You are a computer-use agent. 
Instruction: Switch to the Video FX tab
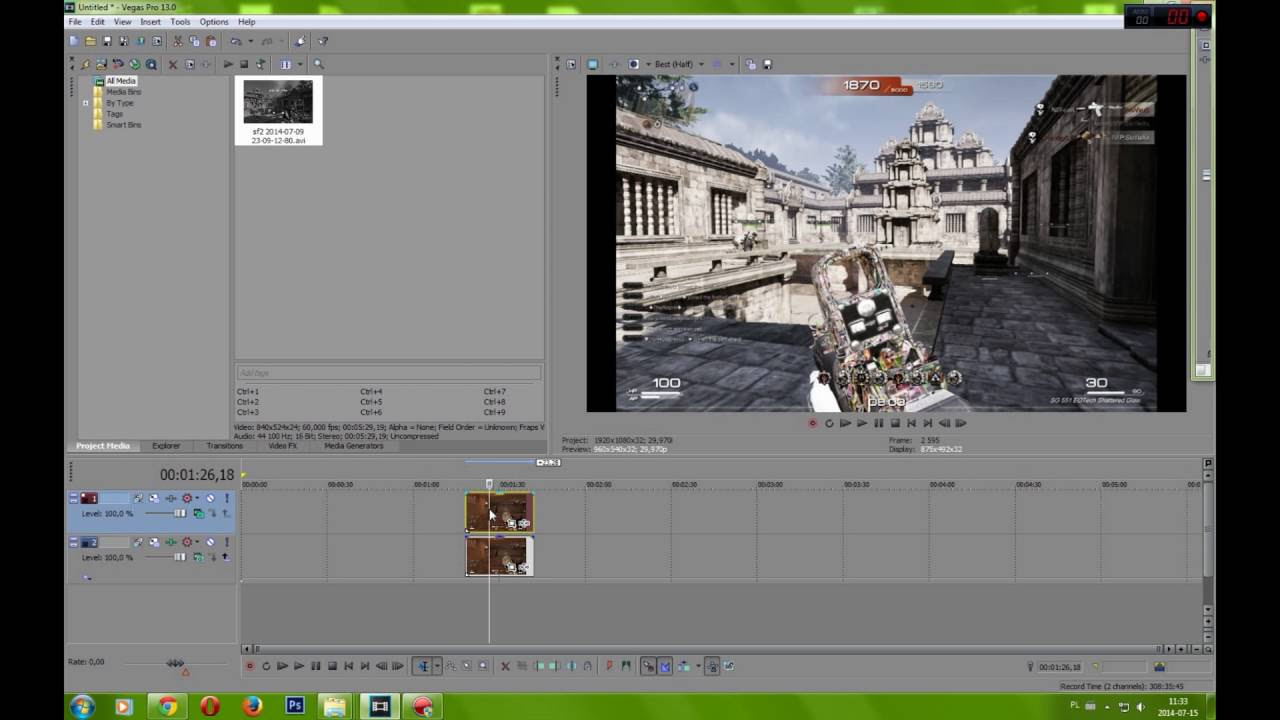283,446
